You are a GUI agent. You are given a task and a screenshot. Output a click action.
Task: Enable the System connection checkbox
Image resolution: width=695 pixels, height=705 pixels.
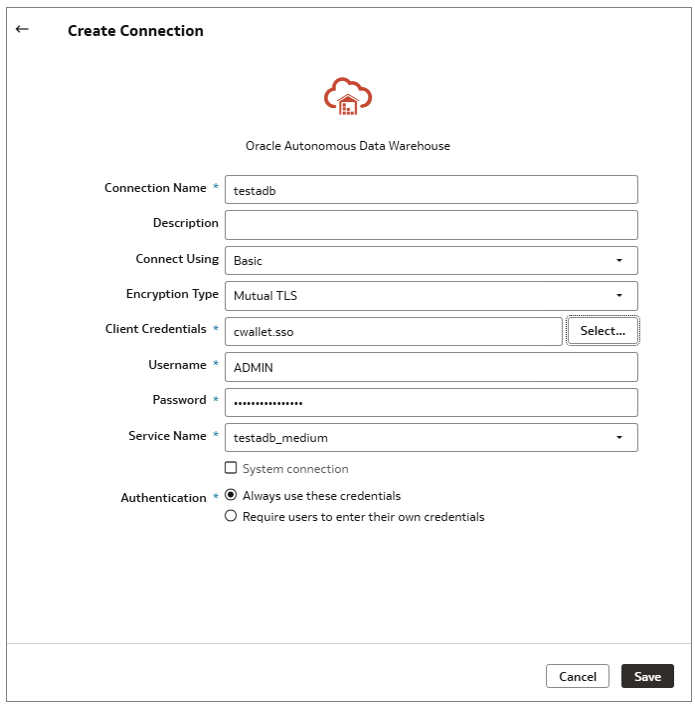(231, 468)
